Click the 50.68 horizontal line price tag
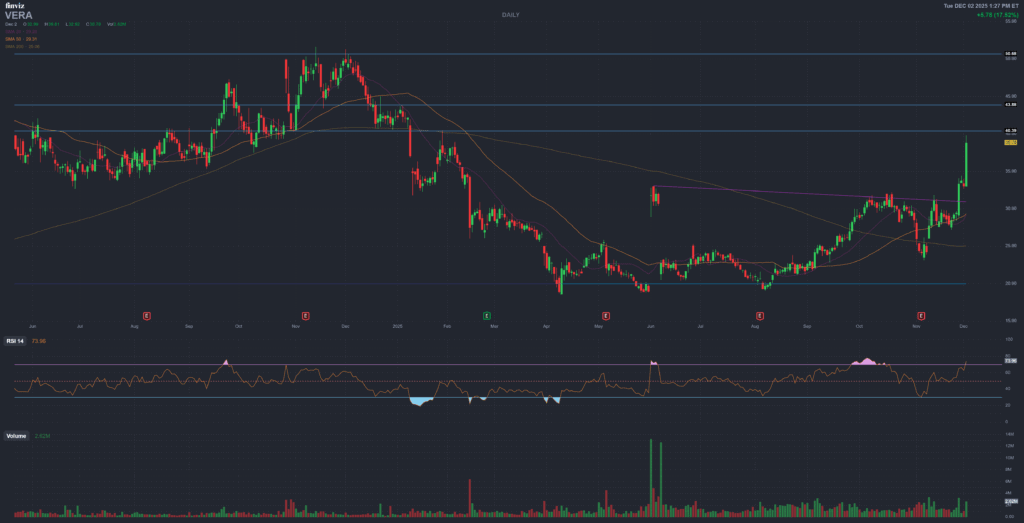 tap(1010, 54)
